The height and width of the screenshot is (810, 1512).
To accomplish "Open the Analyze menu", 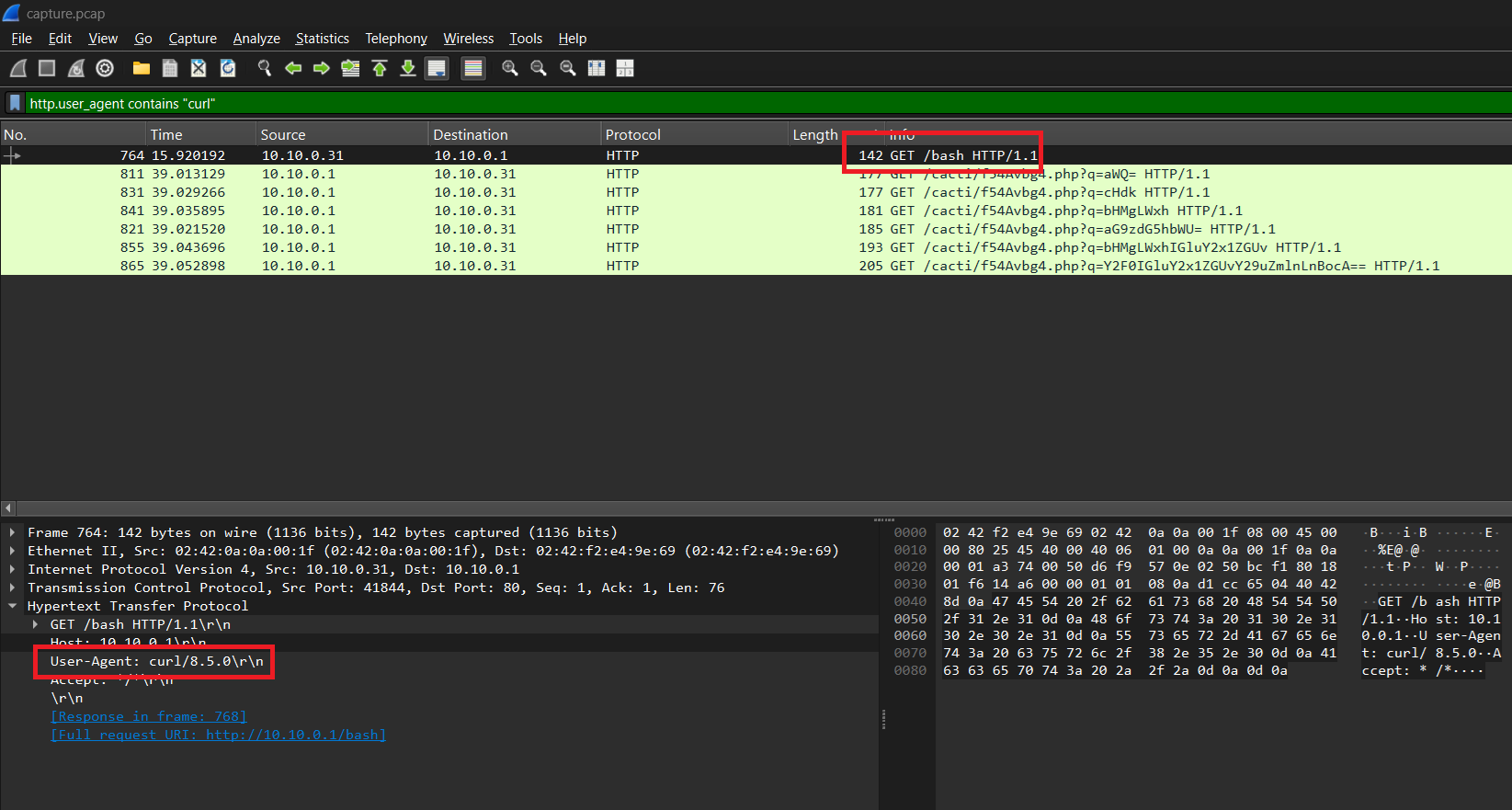I will (256, 39).
